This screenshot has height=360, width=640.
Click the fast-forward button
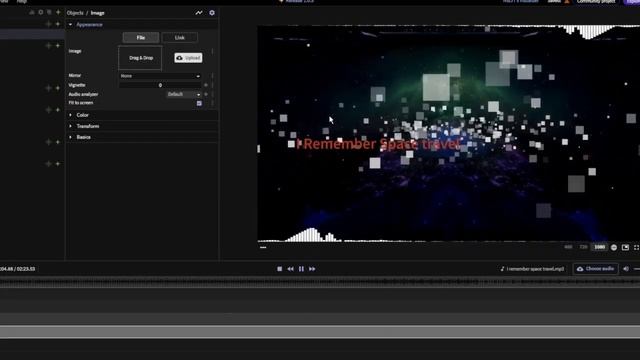pyautogui.click(x=312, y=269)
